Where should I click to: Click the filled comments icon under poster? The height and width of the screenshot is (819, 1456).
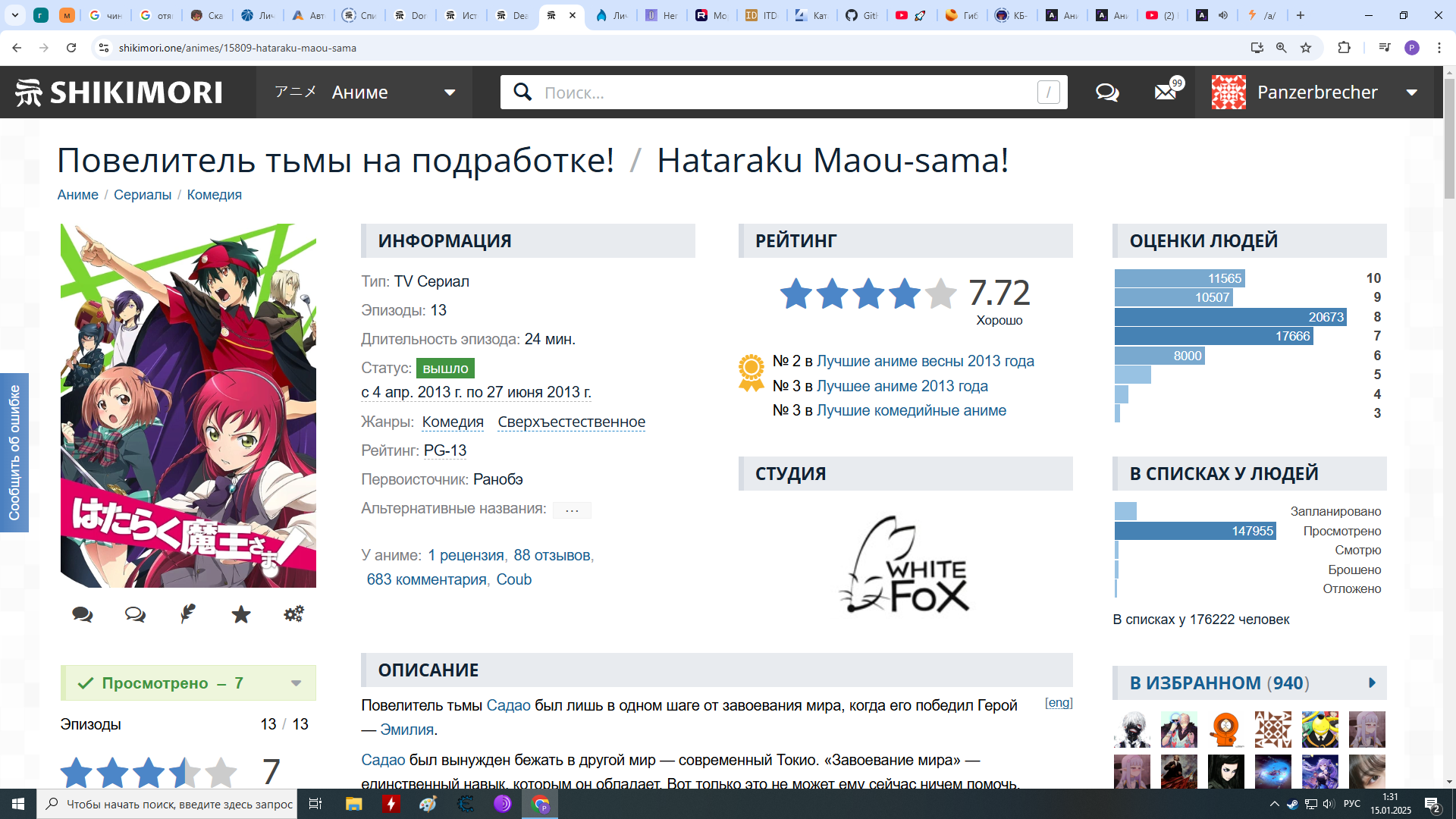[x=83, y=614]
